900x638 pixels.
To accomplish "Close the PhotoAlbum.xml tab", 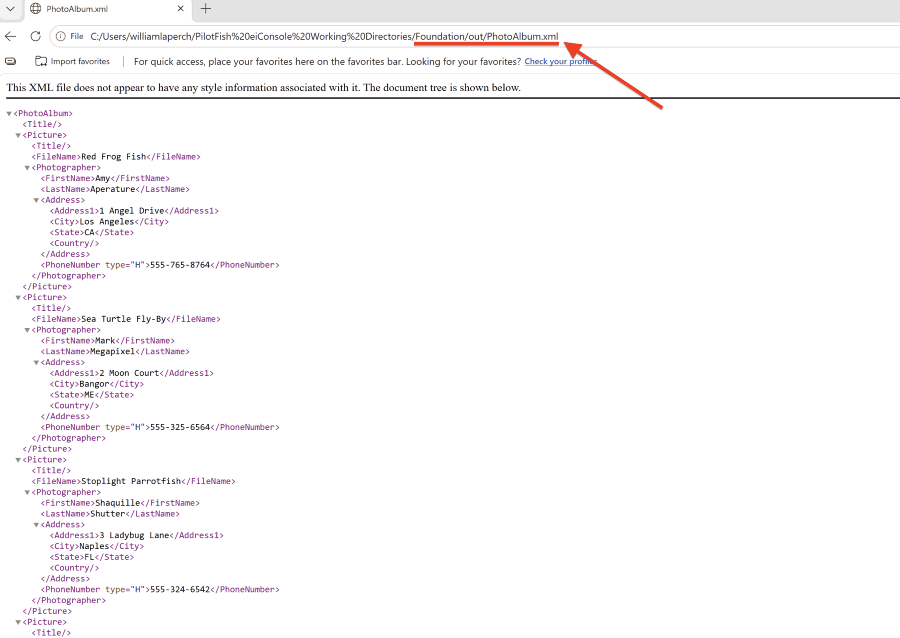I will click(180, 9).
